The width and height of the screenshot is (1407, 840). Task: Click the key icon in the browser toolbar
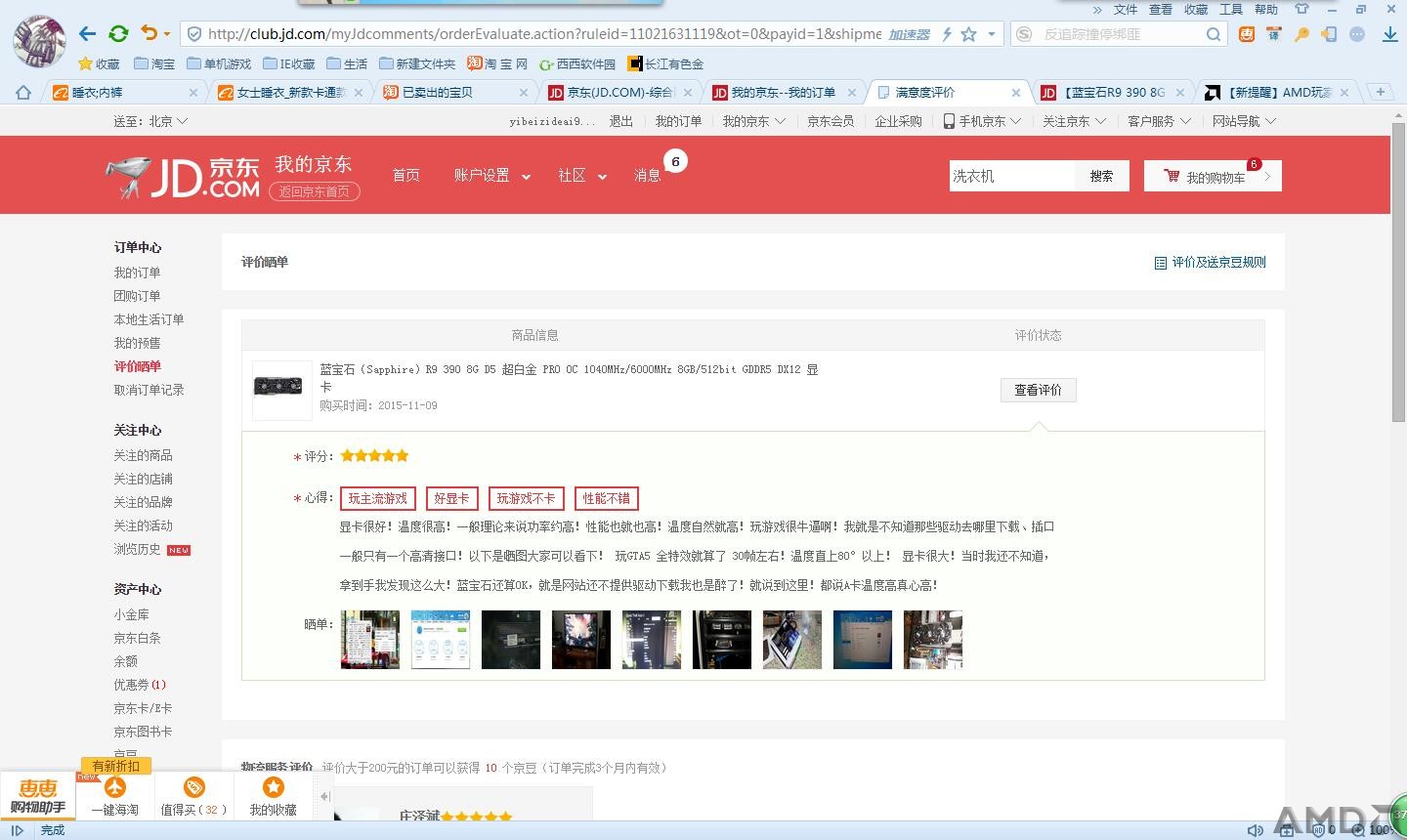click(1301, 34)
